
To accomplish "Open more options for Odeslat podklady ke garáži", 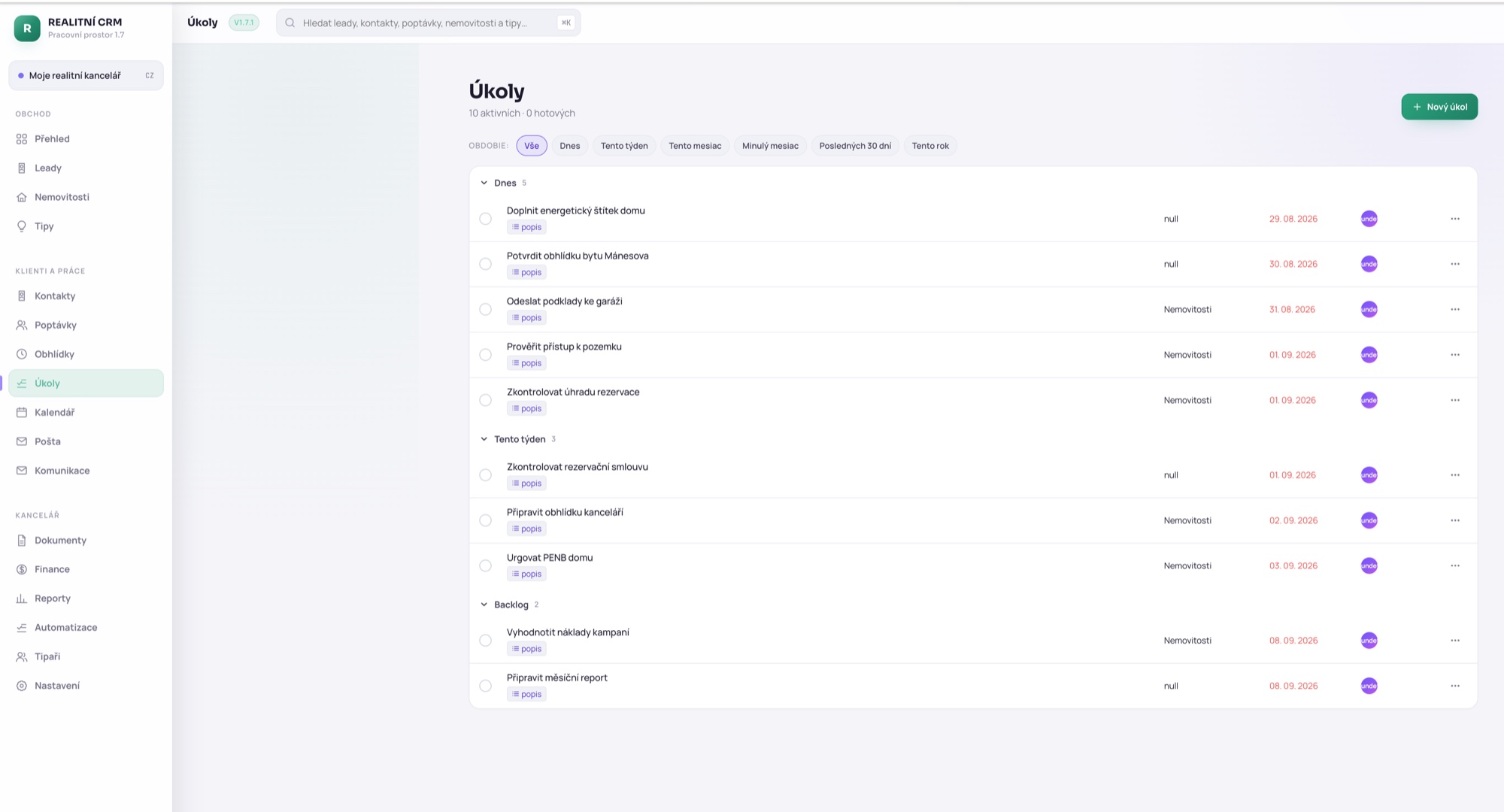I will [1455, 310].
